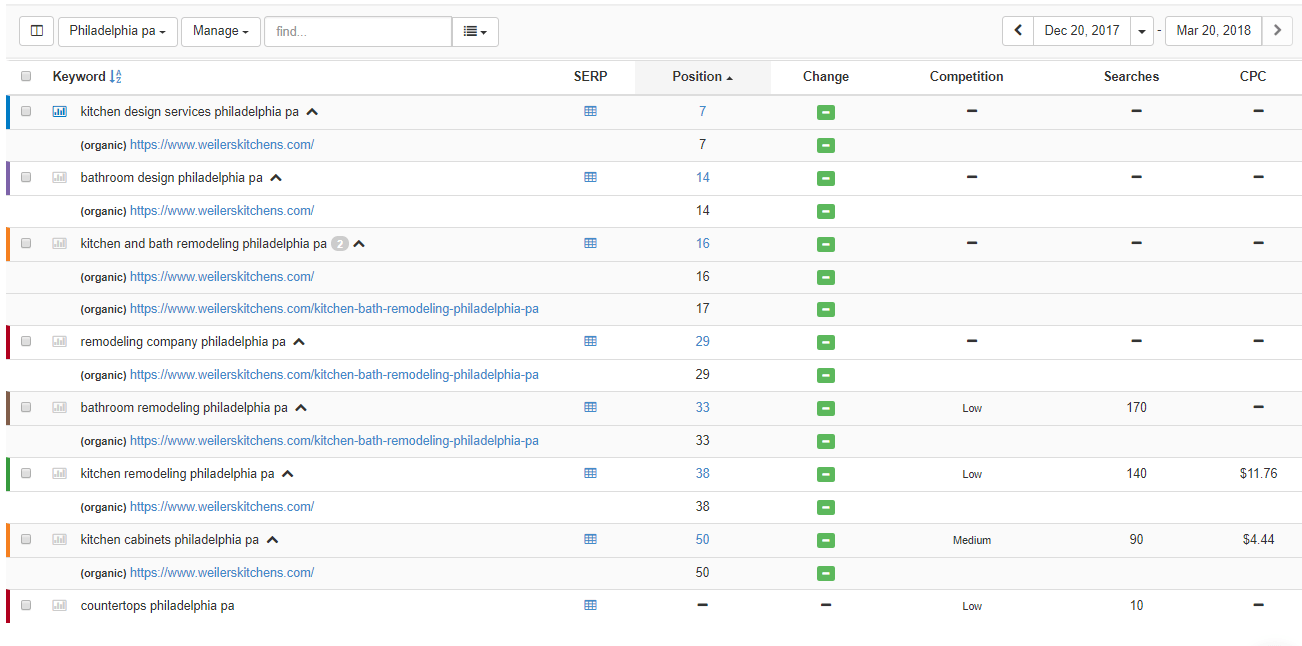Select all keywords with header checkbox
The image size is (1302, 646).
click(x=26, y=76)
